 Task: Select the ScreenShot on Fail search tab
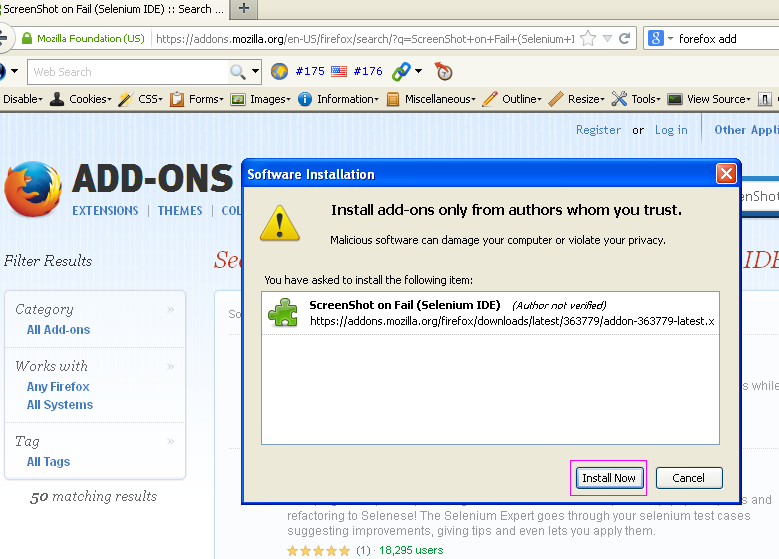(113, 9)
